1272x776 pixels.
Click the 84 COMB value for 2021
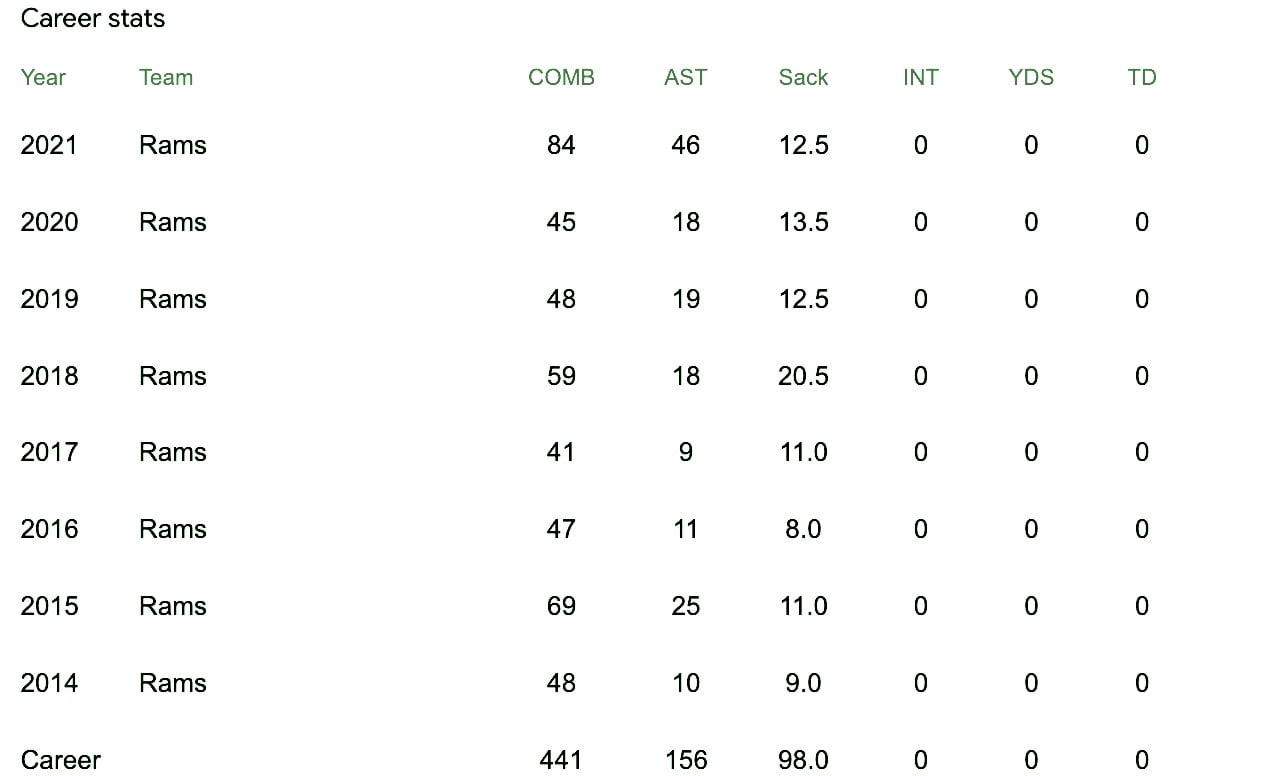[561, 146]
